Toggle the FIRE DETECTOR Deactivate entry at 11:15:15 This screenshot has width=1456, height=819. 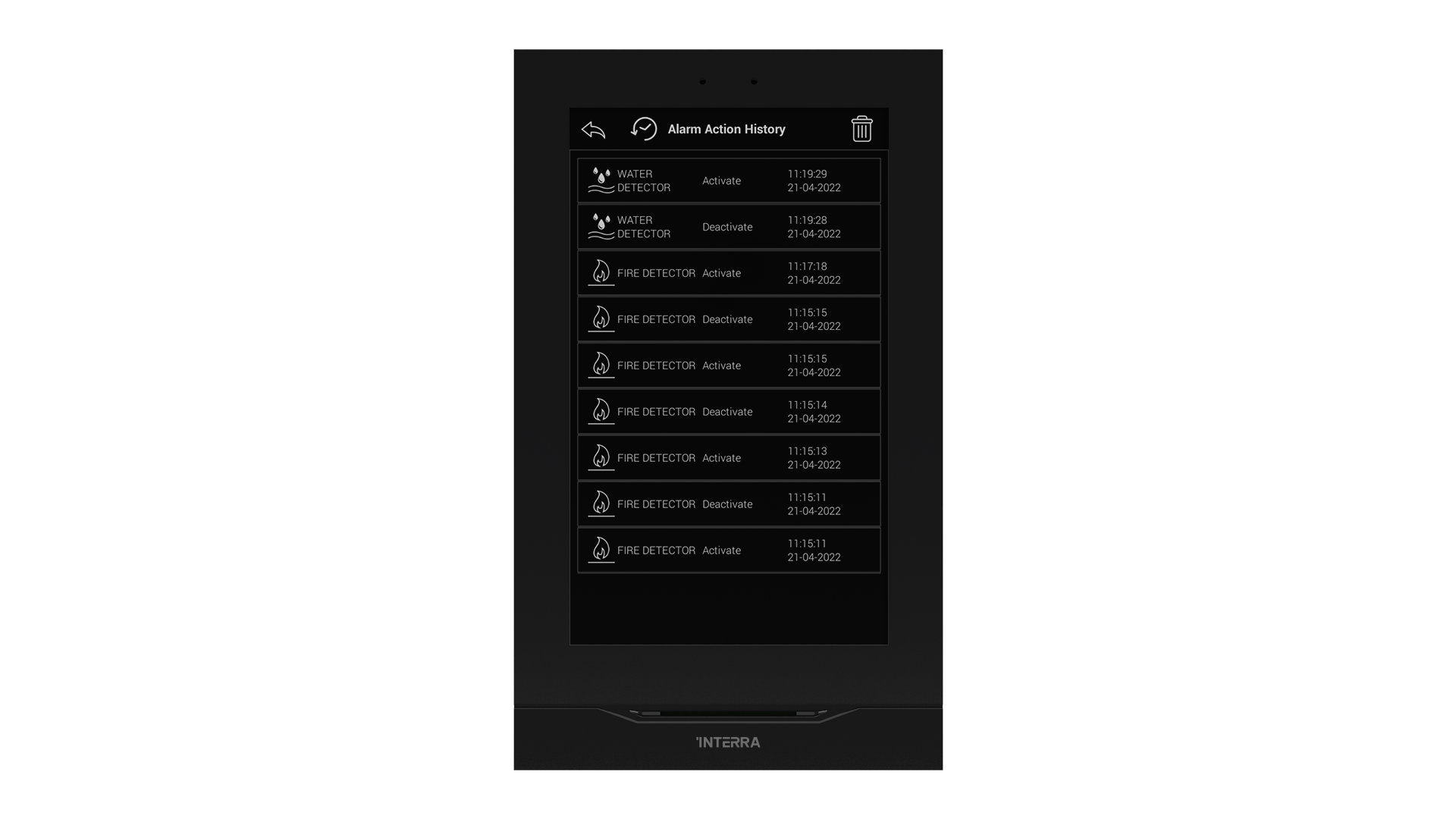tap(728, 318)
